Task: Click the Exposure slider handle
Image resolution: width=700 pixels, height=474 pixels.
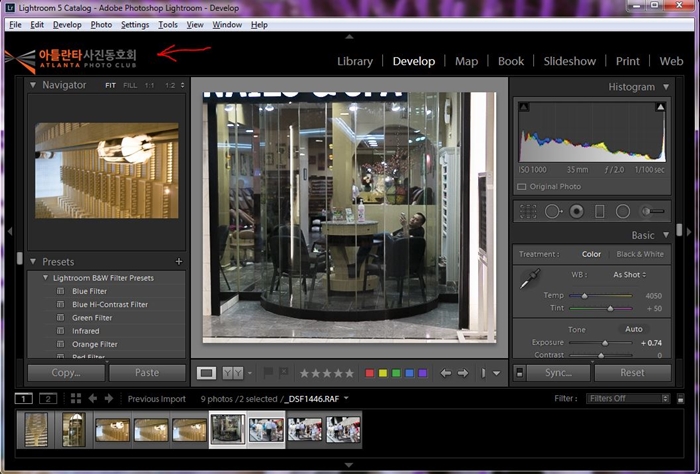Action: coord(604,343)
